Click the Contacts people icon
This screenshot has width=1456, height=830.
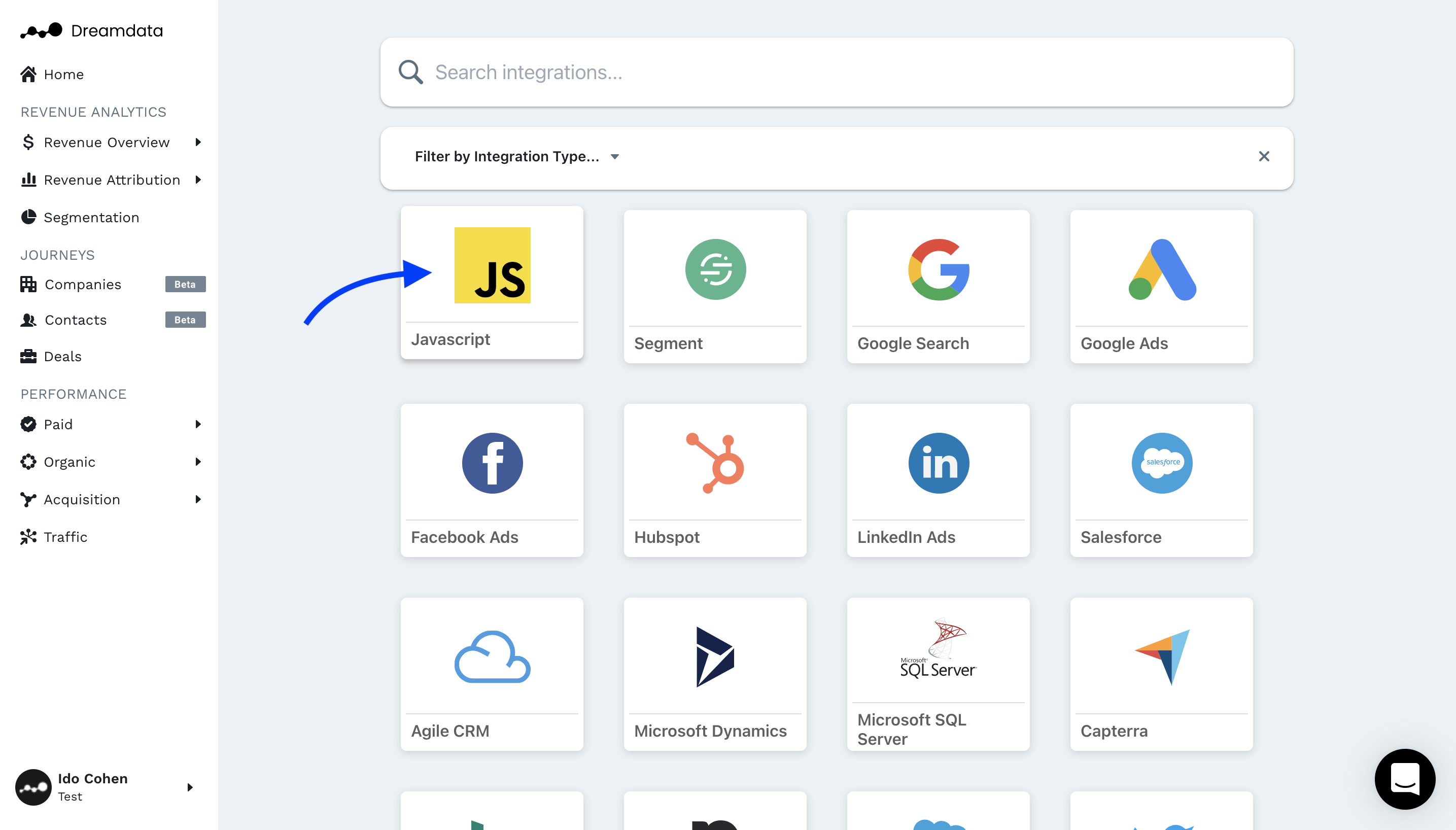click(28, 320)
